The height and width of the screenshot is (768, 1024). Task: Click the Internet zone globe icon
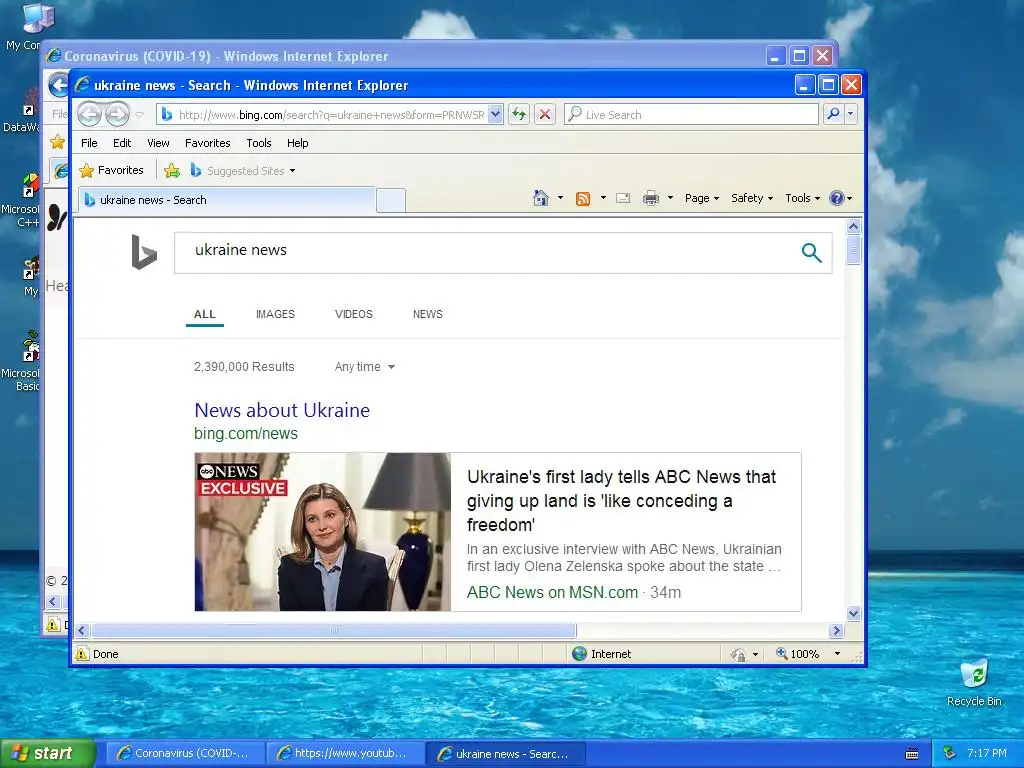579,654
